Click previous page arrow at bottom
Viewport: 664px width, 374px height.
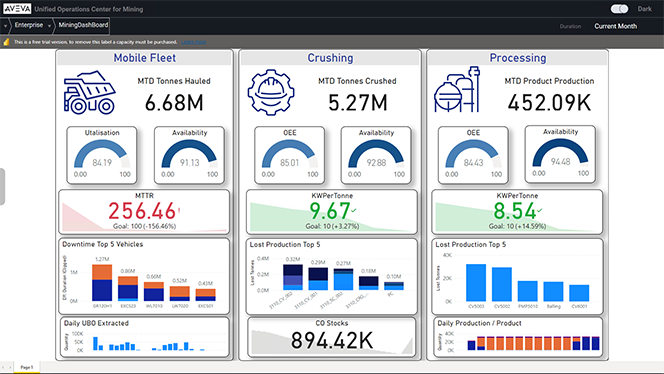click(3, 367)
